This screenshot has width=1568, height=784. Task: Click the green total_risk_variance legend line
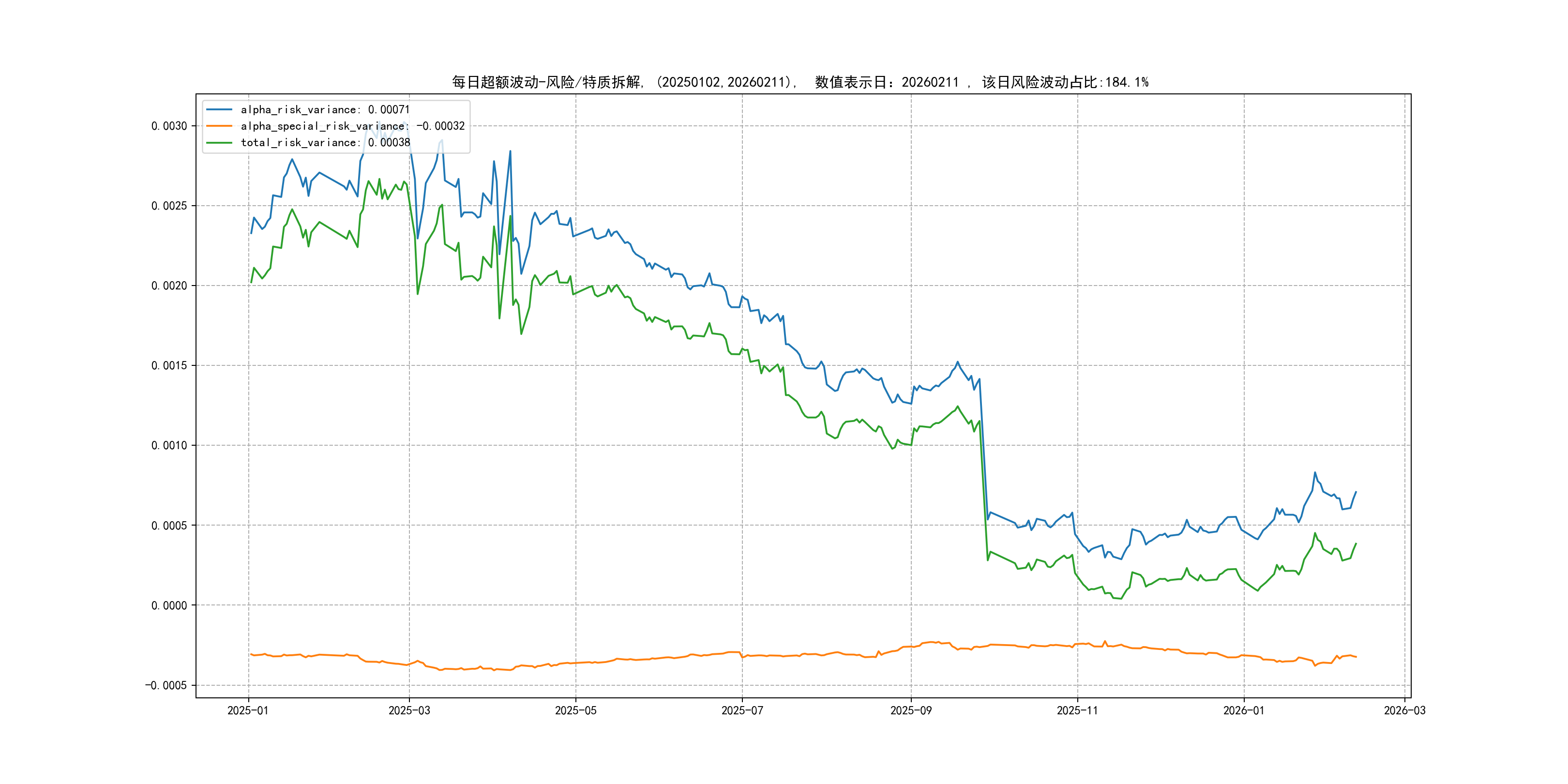pos(219,142)
